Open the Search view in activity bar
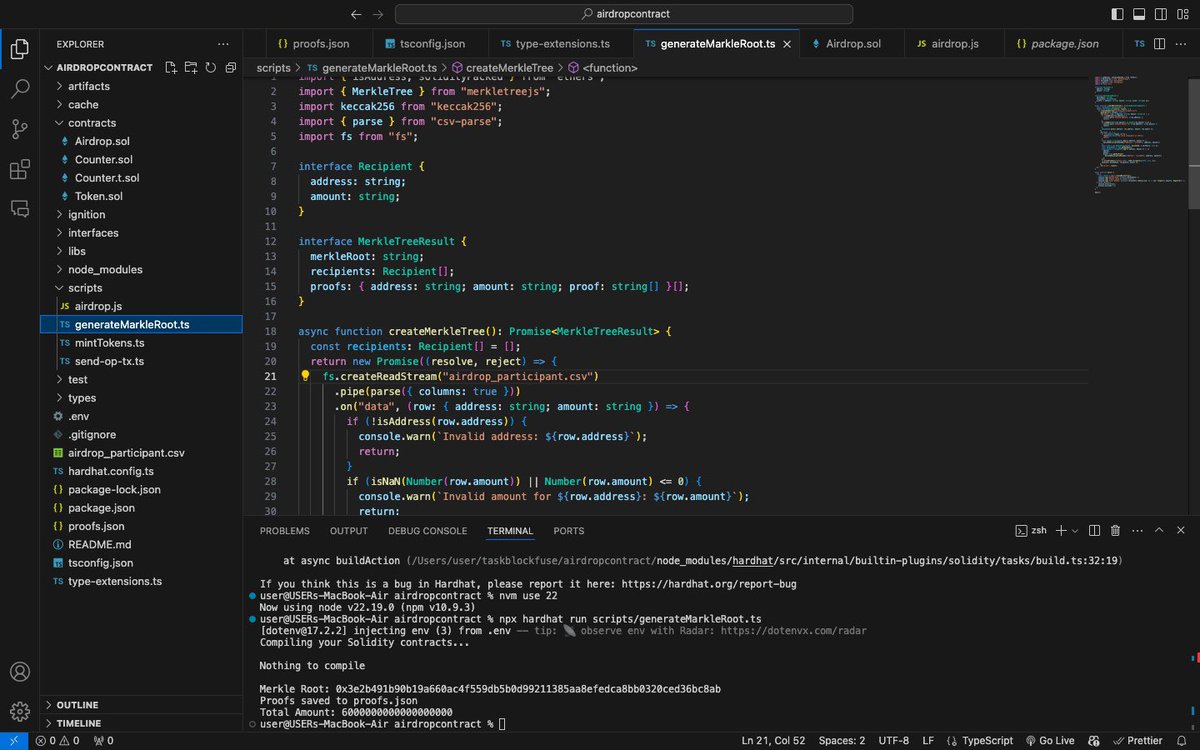Image resolution: width=1200 pixels, height=750 pixels. [19, 89]
